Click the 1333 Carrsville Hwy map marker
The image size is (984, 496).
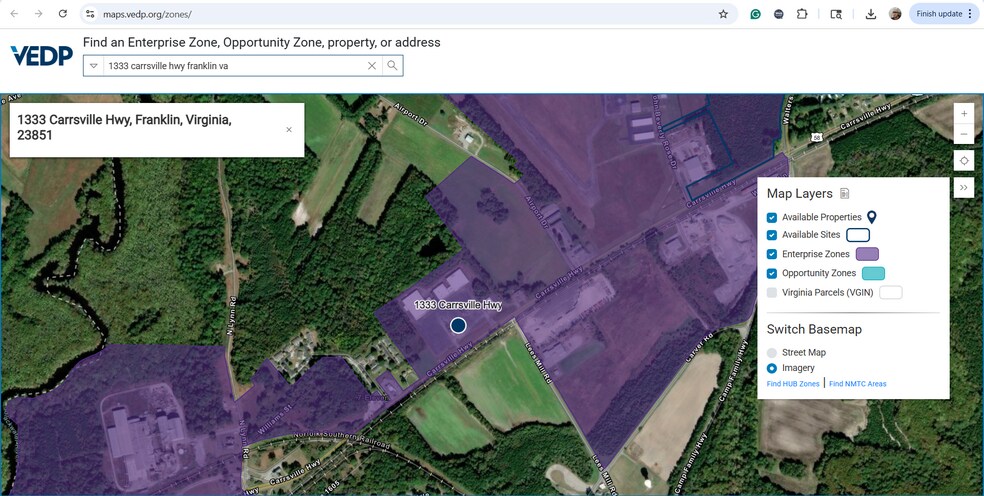pos(458,325)
